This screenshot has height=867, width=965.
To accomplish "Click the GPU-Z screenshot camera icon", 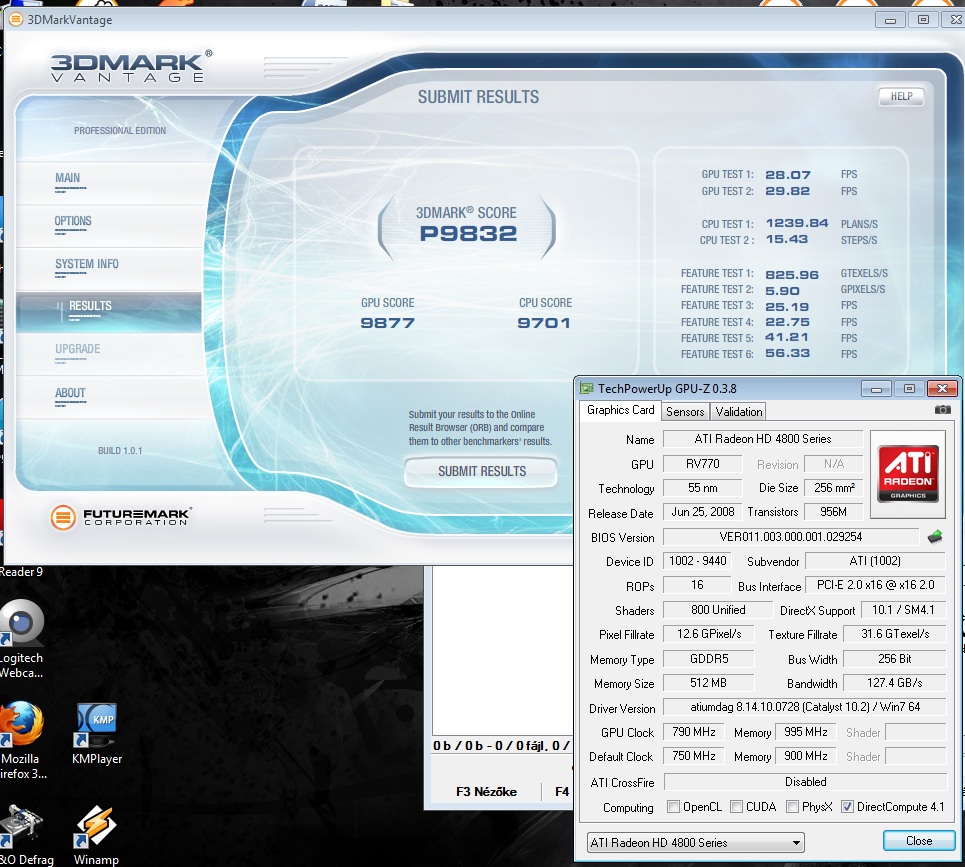I will (x=942, y=410).
